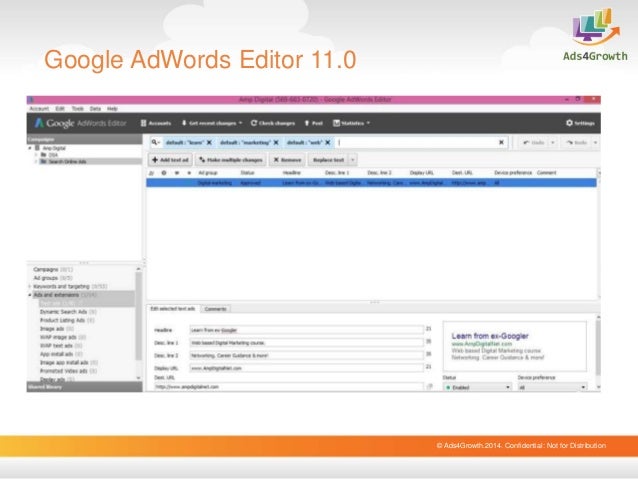
Task: Remove the default "marketing" filter chip
Action: (x=276, y=142)
